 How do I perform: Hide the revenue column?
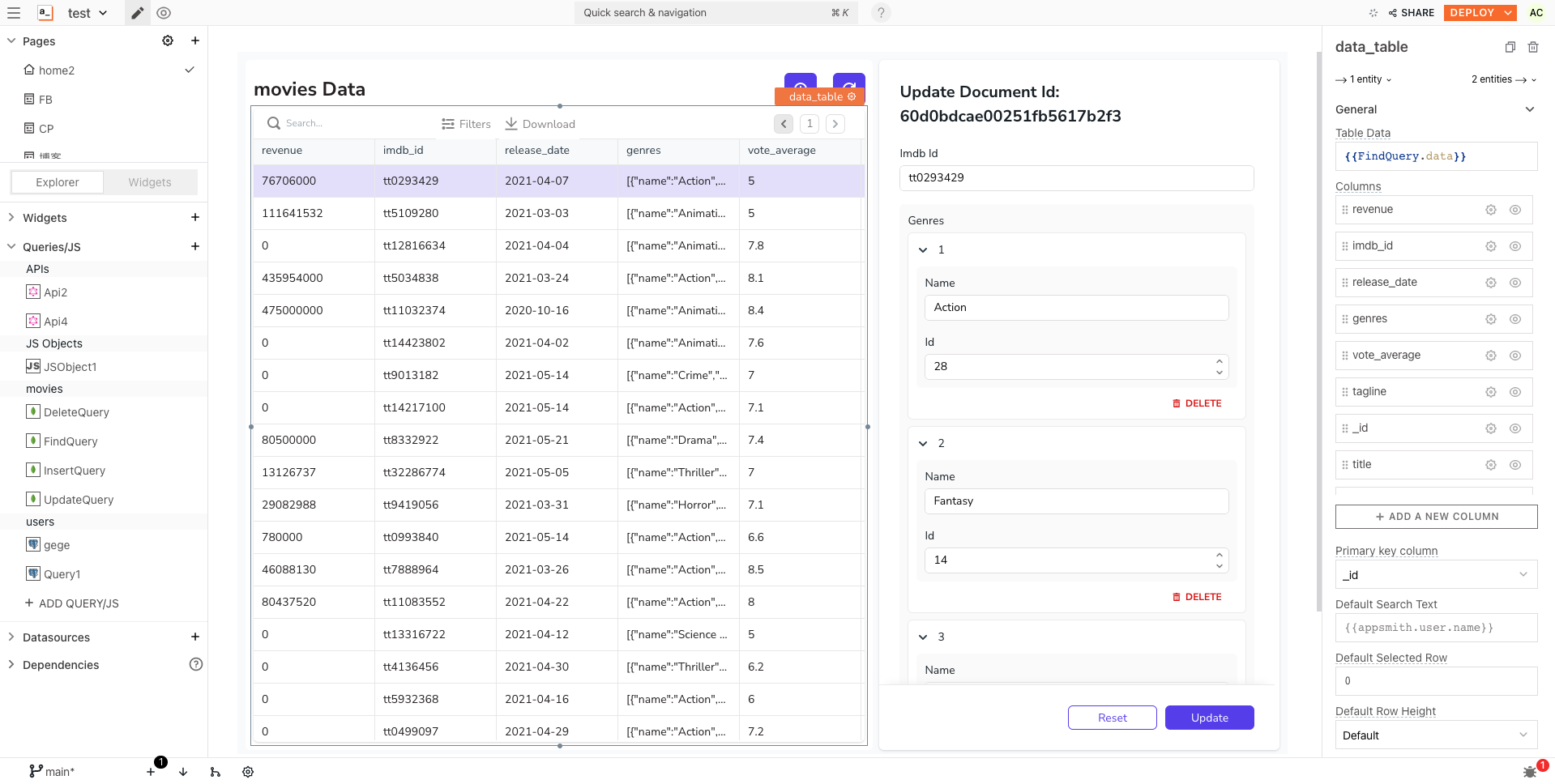[1514, 210]
